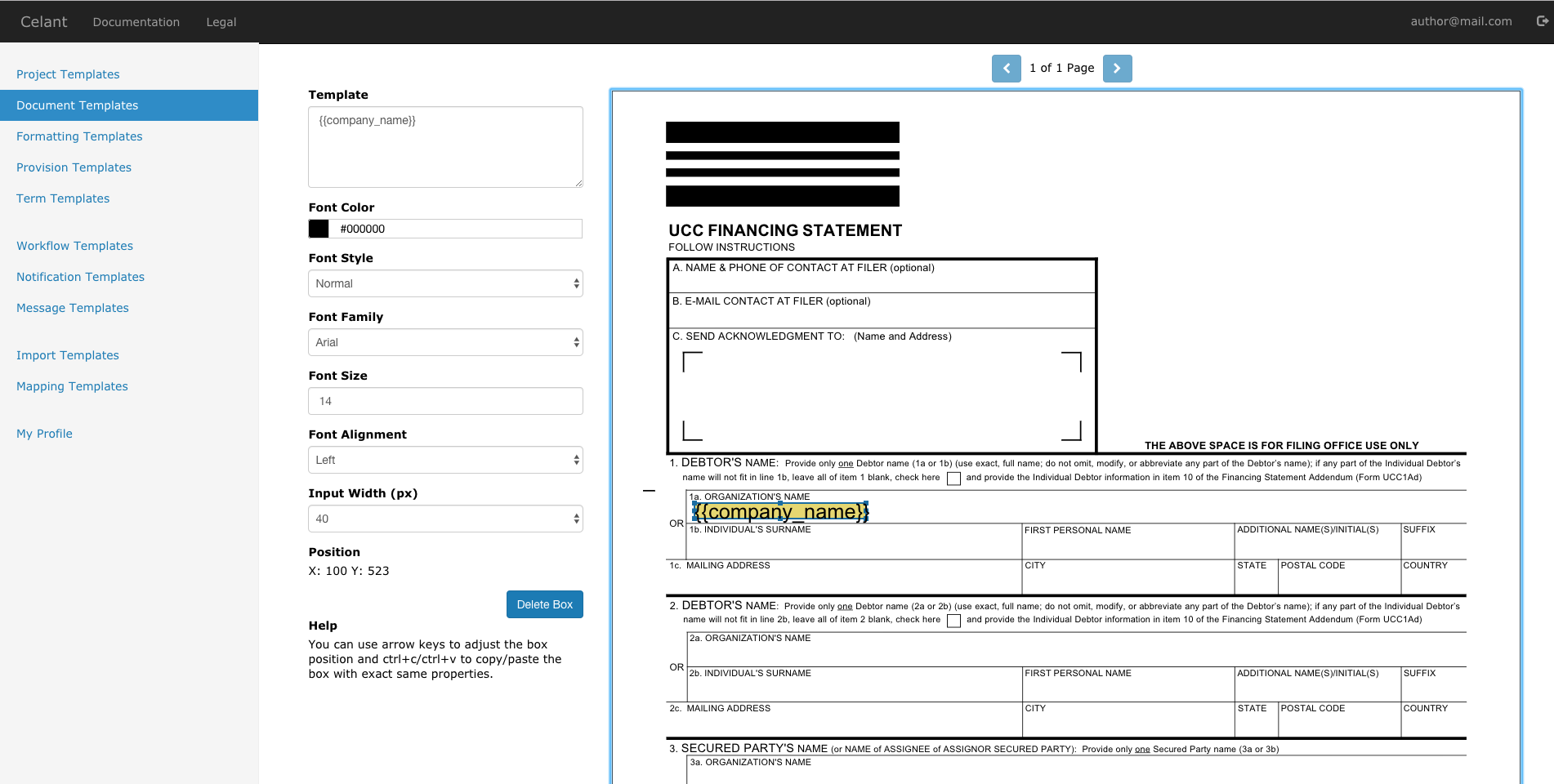Open the Font Family dropdown
This screenshot has height=784, width=1554.
[445, 342]
